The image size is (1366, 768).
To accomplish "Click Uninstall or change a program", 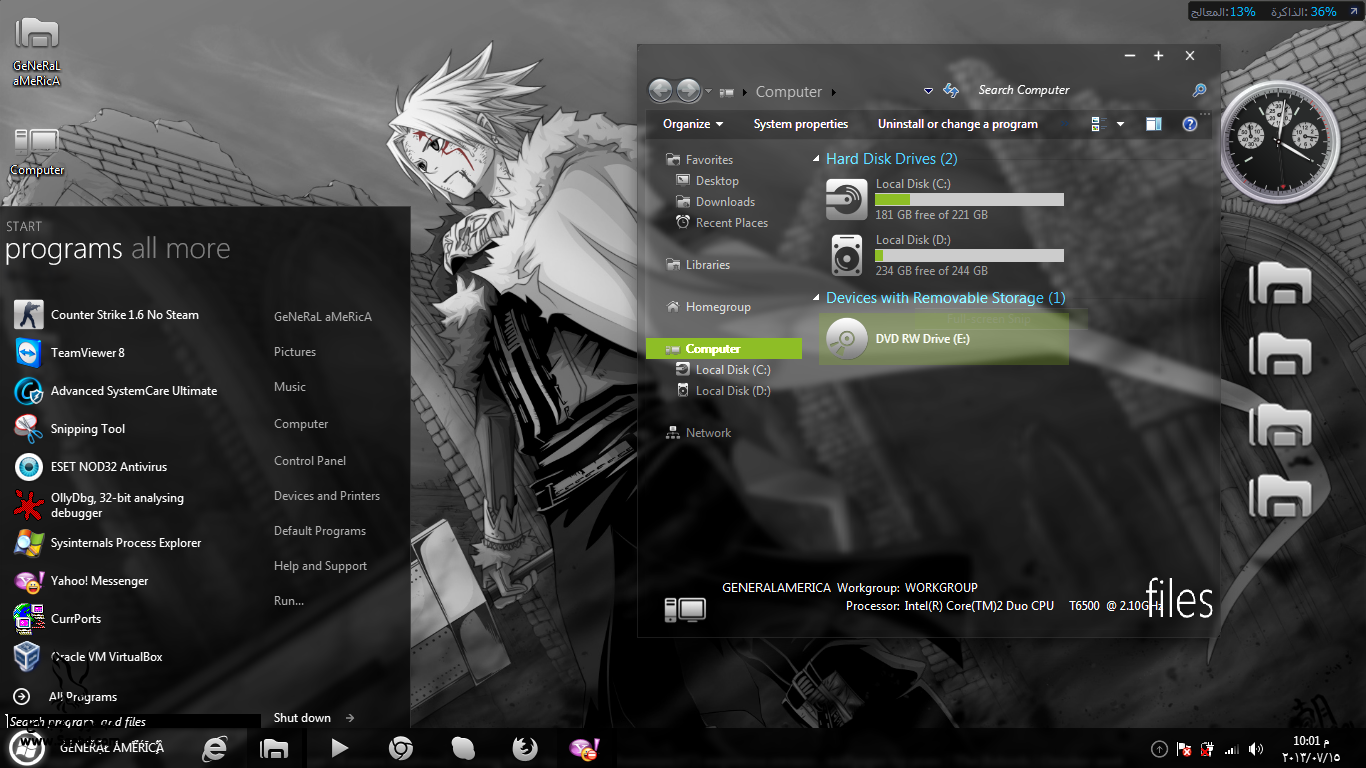I will coord(957,124).
